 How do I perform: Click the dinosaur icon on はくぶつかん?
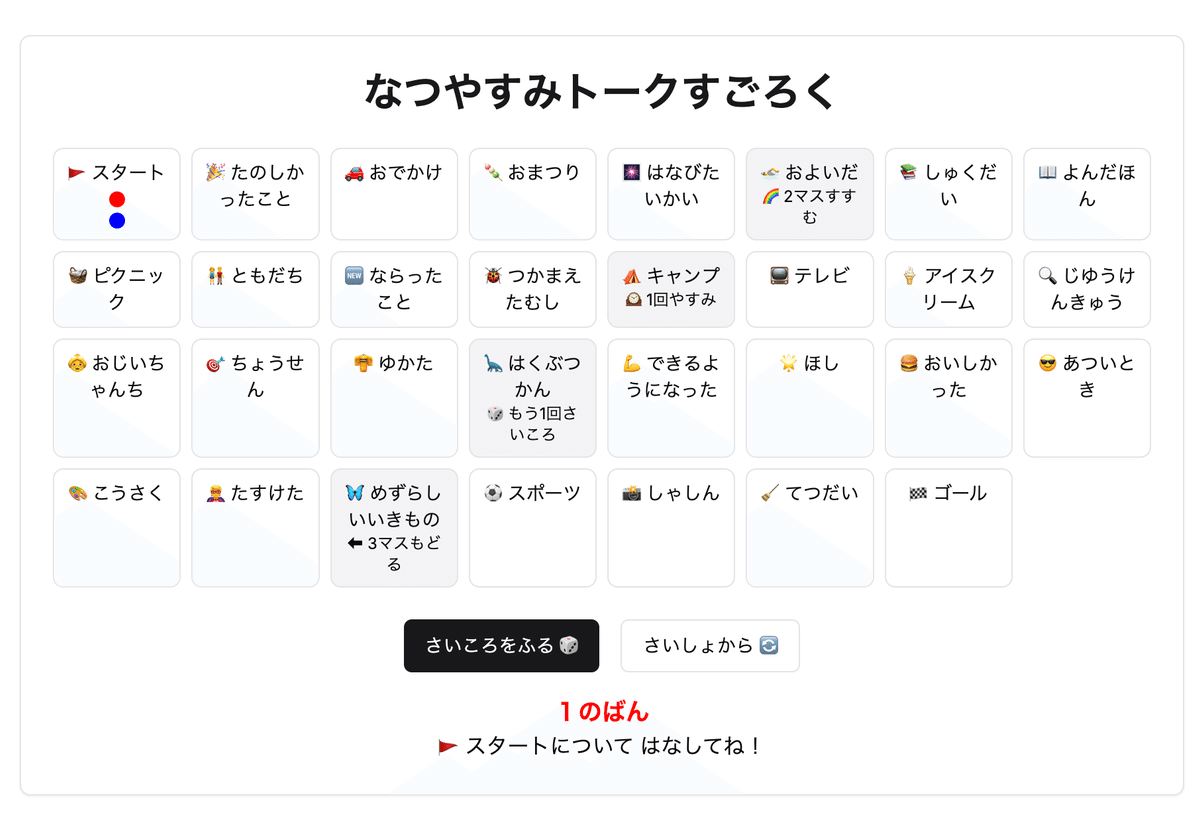(x=493, y=364)
